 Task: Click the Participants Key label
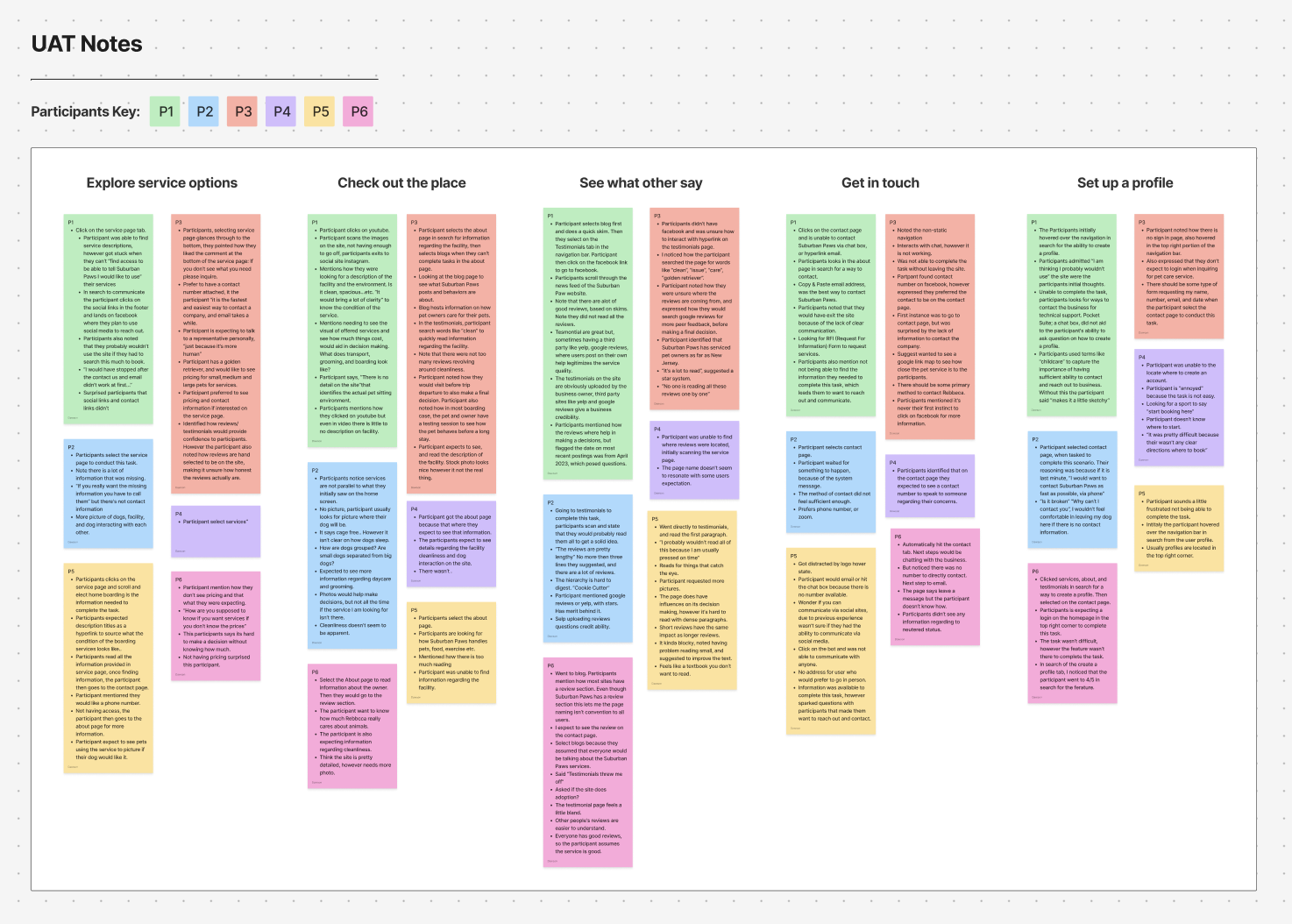point(85,111)
